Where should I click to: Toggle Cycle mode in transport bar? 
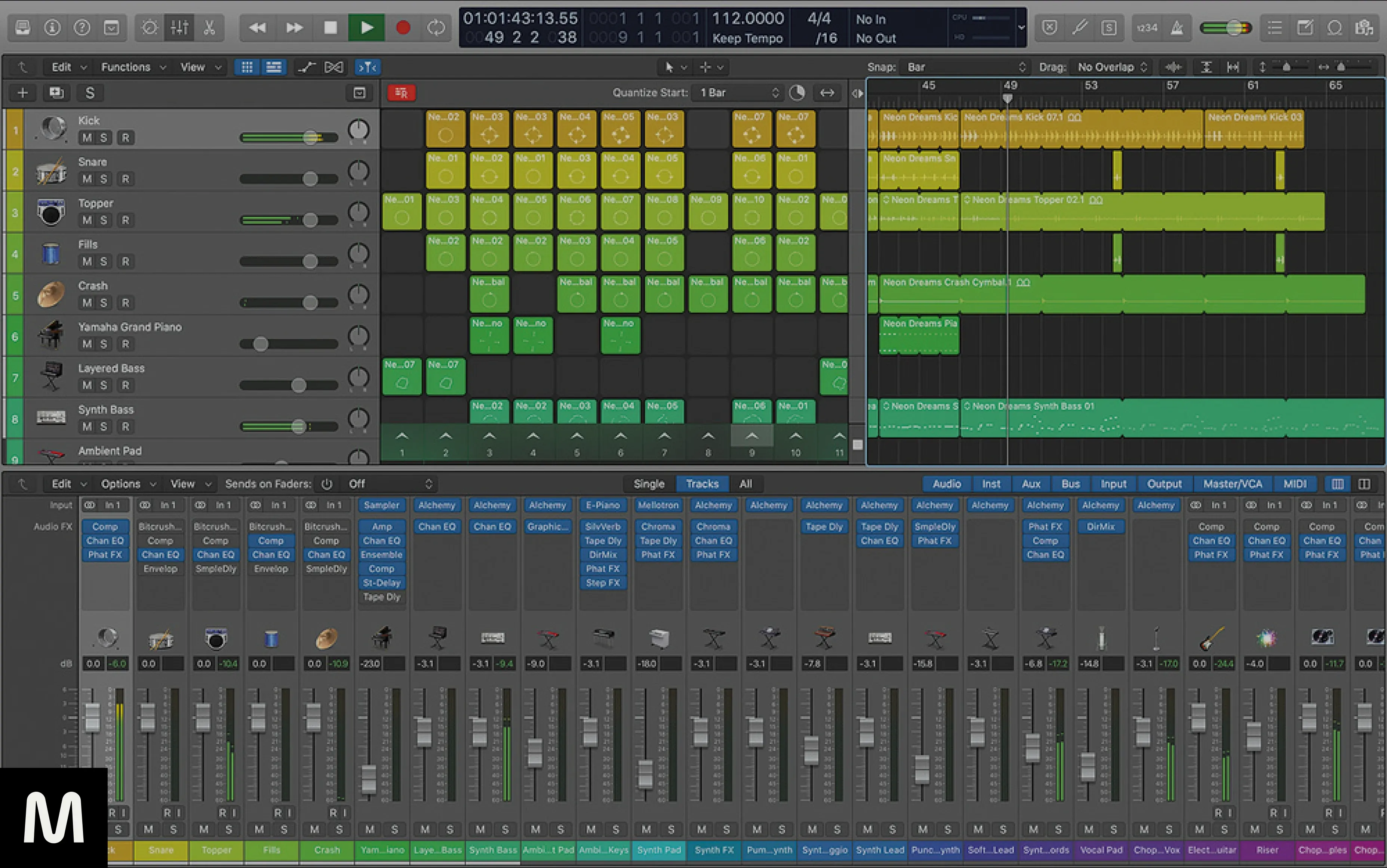[436, 28]
